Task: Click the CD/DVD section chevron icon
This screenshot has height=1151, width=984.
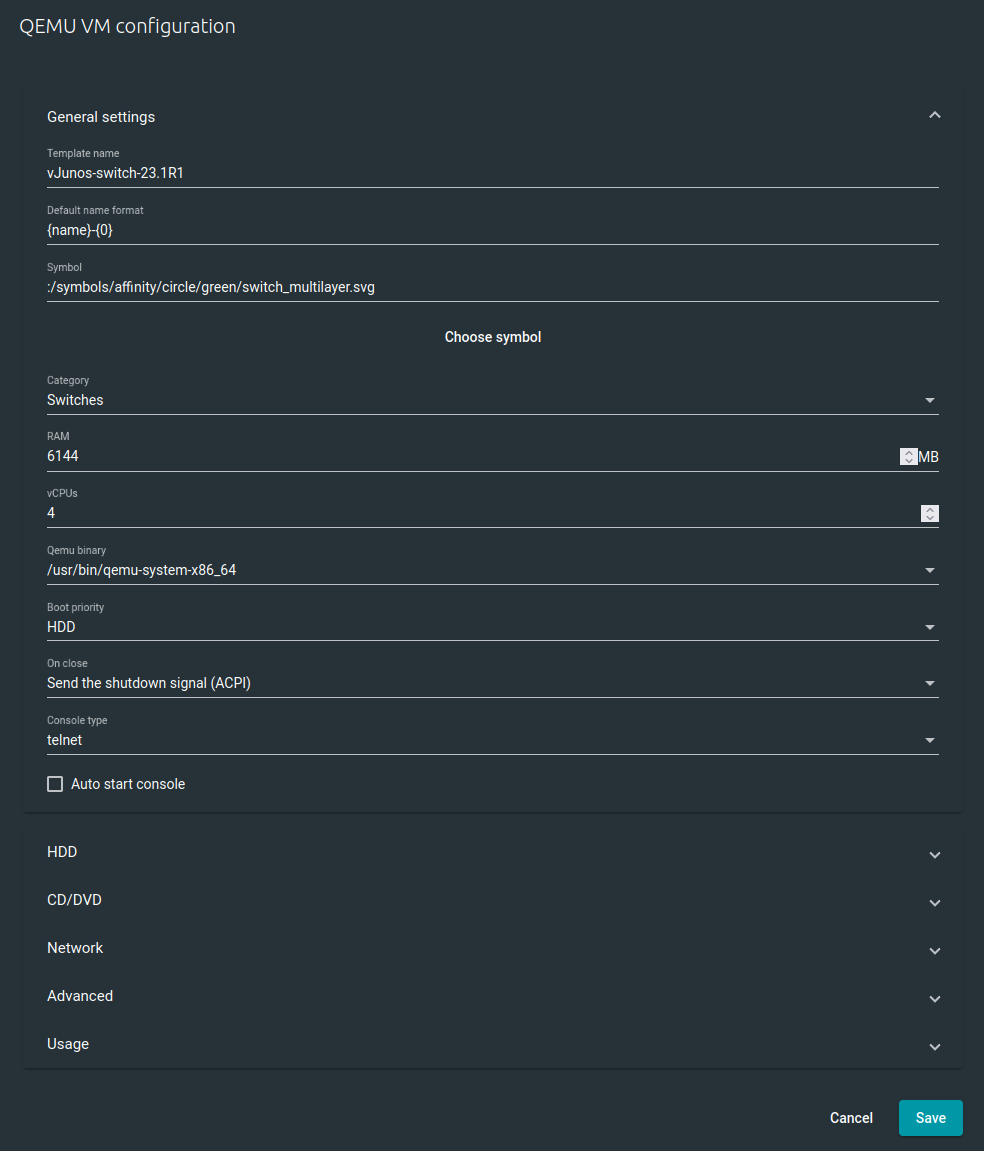Action: 934,902
